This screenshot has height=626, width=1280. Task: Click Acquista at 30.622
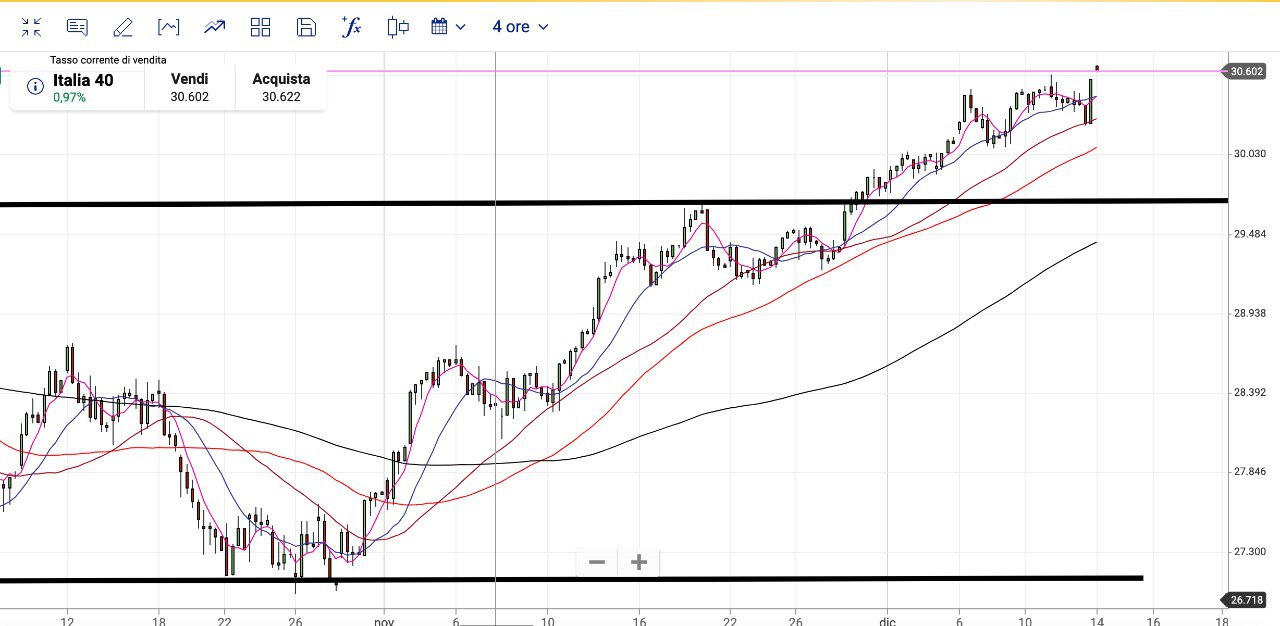pos(281,88)
